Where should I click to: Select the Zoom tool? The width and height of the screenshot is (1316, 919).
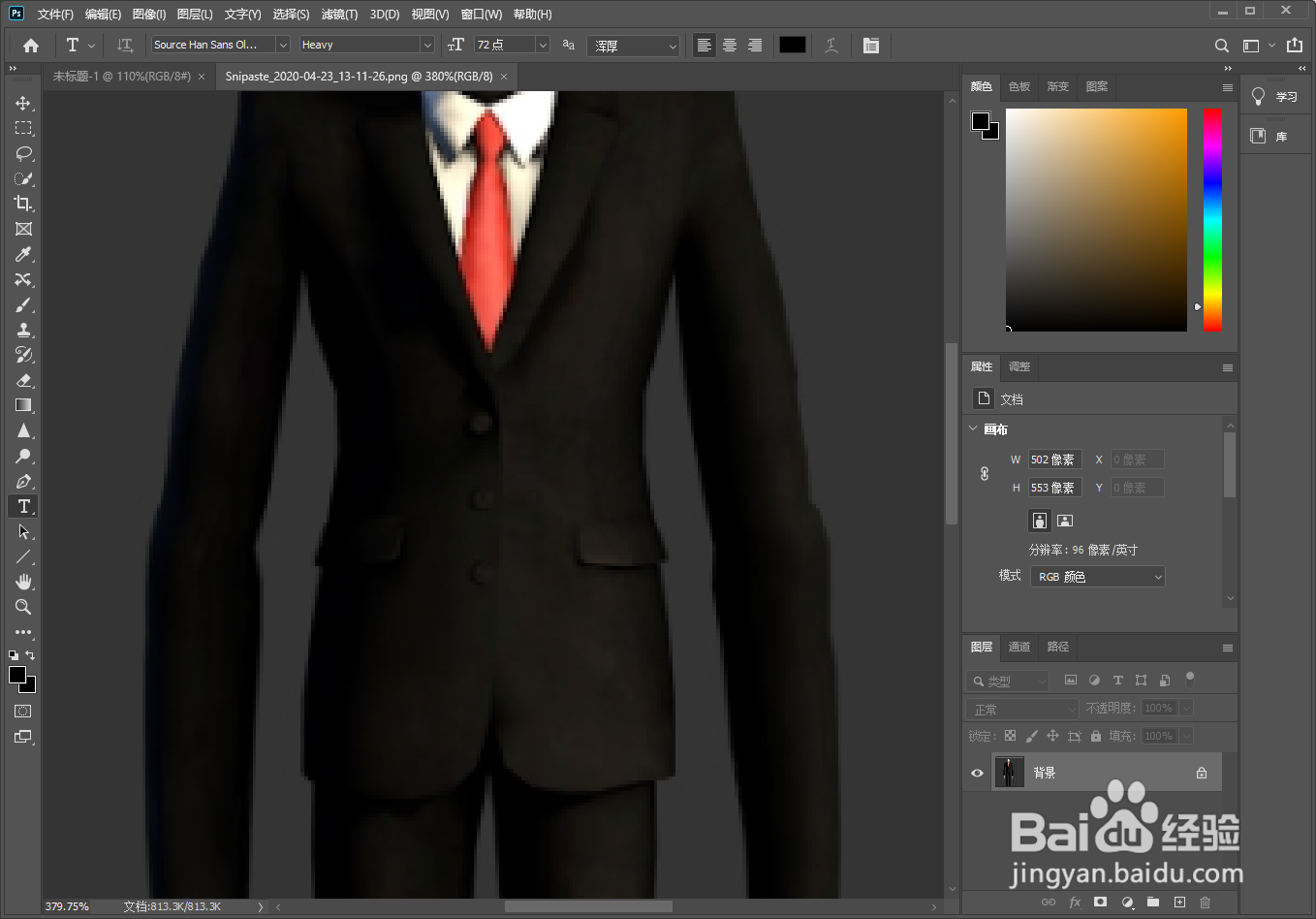tap(23, 607)
